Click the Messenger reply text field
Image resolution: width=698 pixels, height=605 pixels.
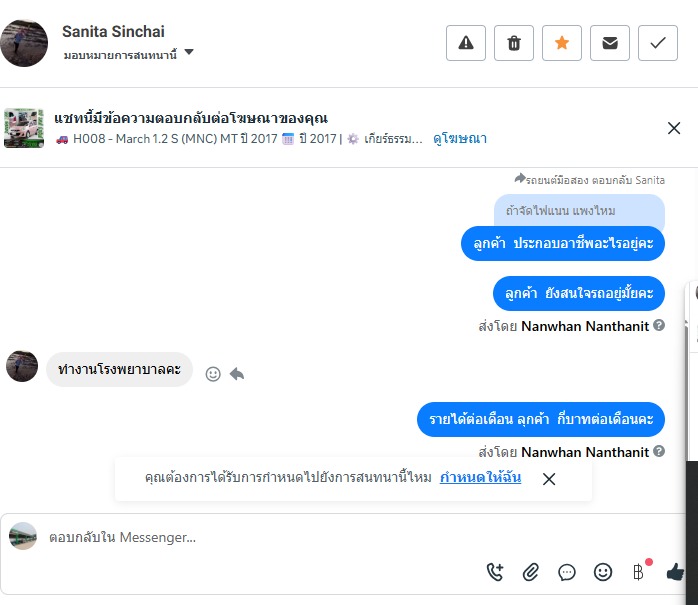pyautogui.click(x=250, y=537)
